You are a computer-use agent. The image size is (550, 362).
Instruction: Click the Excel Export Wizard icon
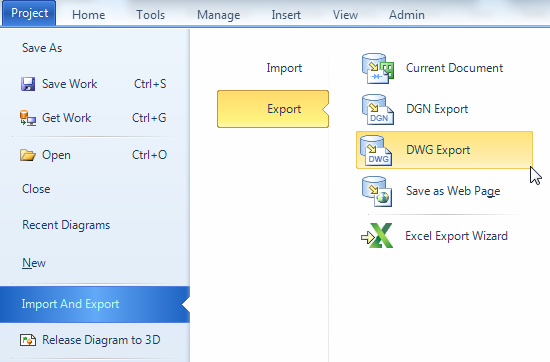pos(377,236)
